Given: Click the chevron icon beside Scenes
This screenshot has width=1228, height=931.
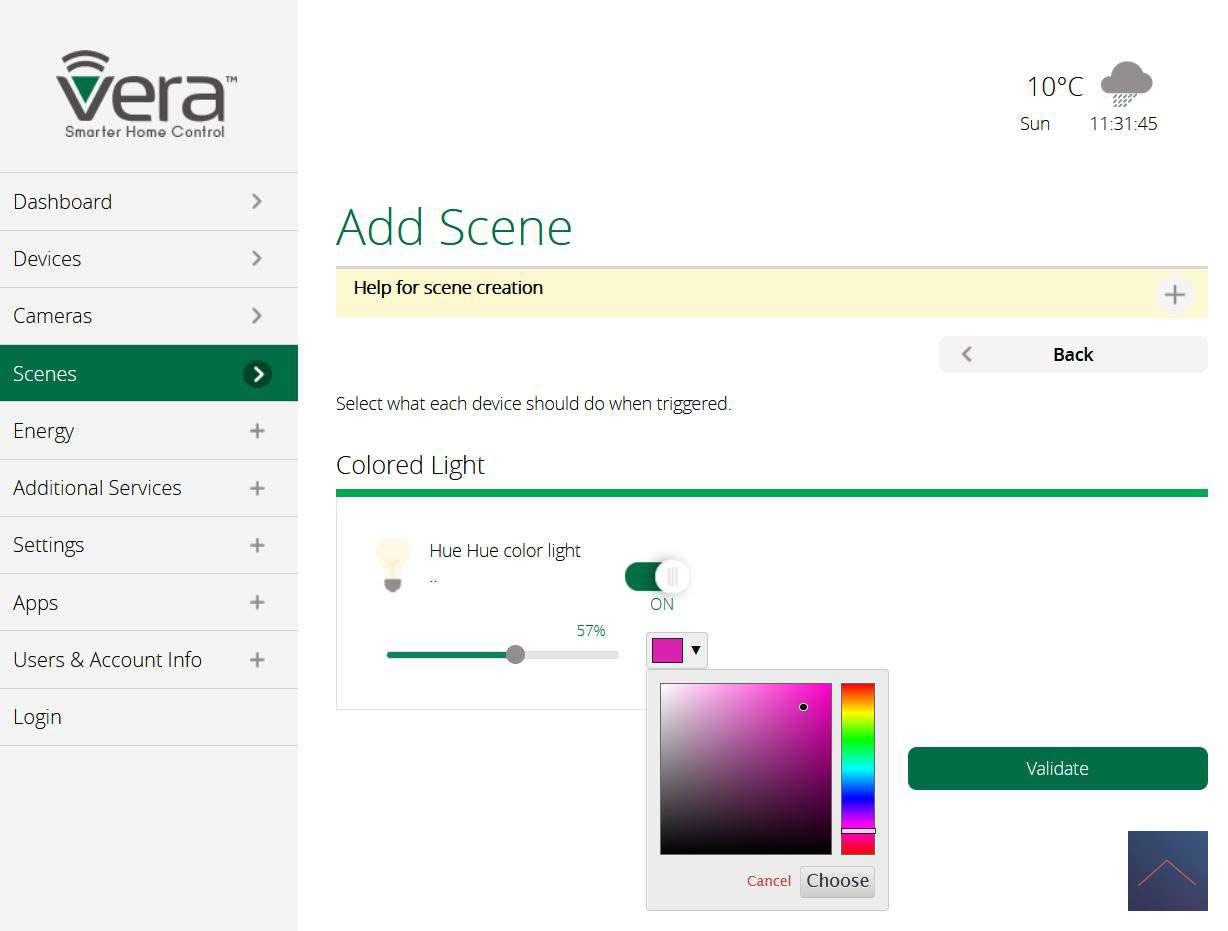Looking at the screenshot, I should (257, 374).
